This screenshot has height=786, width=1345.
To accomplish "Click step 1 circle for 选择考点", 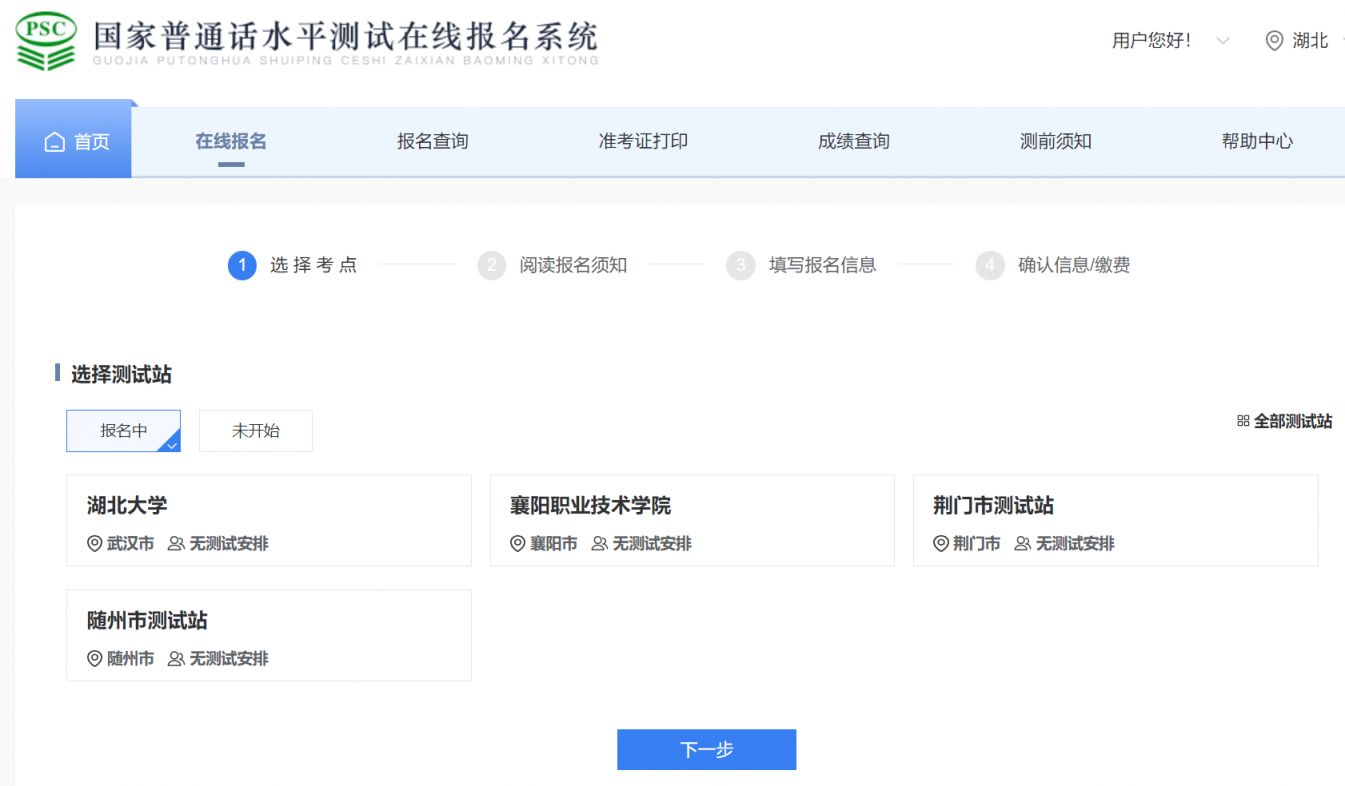I will (x=242, y=266).
